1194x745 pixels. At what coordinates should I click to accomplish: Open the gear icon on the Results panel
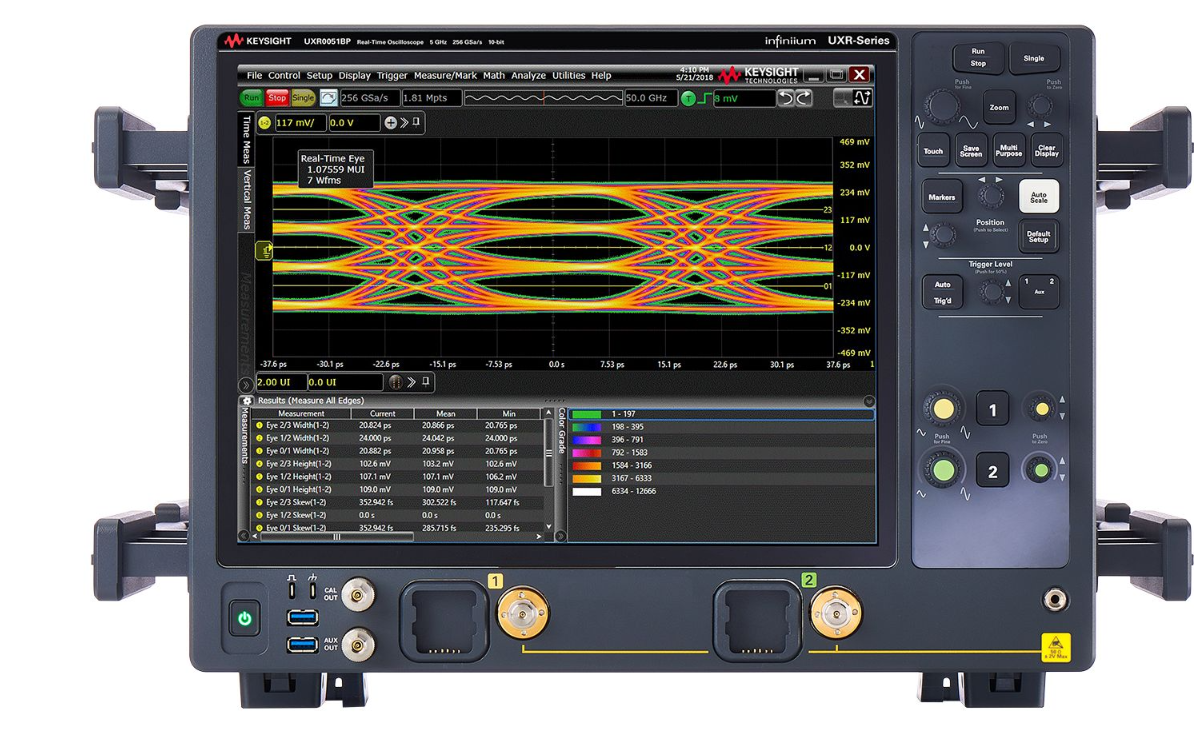(246, 401)
